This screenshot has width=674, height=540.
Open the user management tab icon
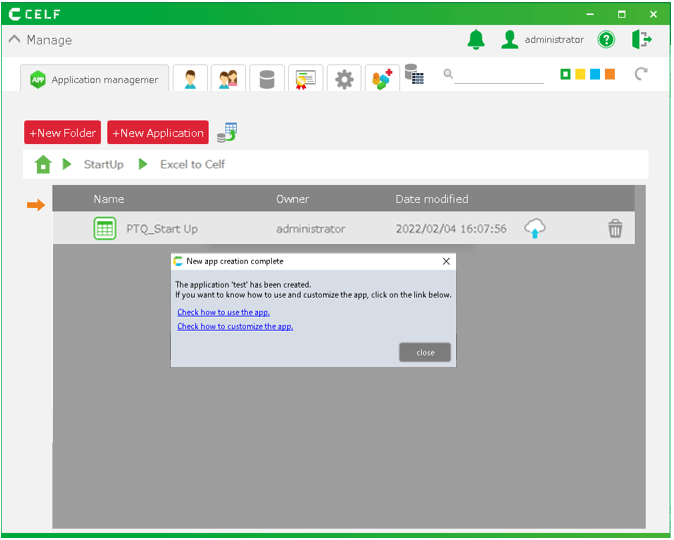pos(190,79)
